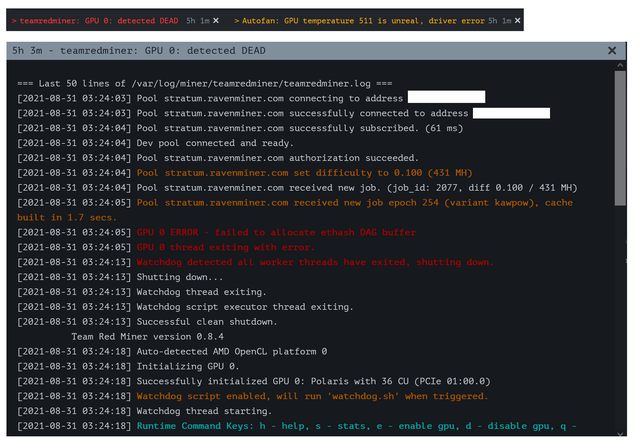Open the red teamredminer GPU 0 DEAD message
Screen dimensions: 640x448
[95, 20]
